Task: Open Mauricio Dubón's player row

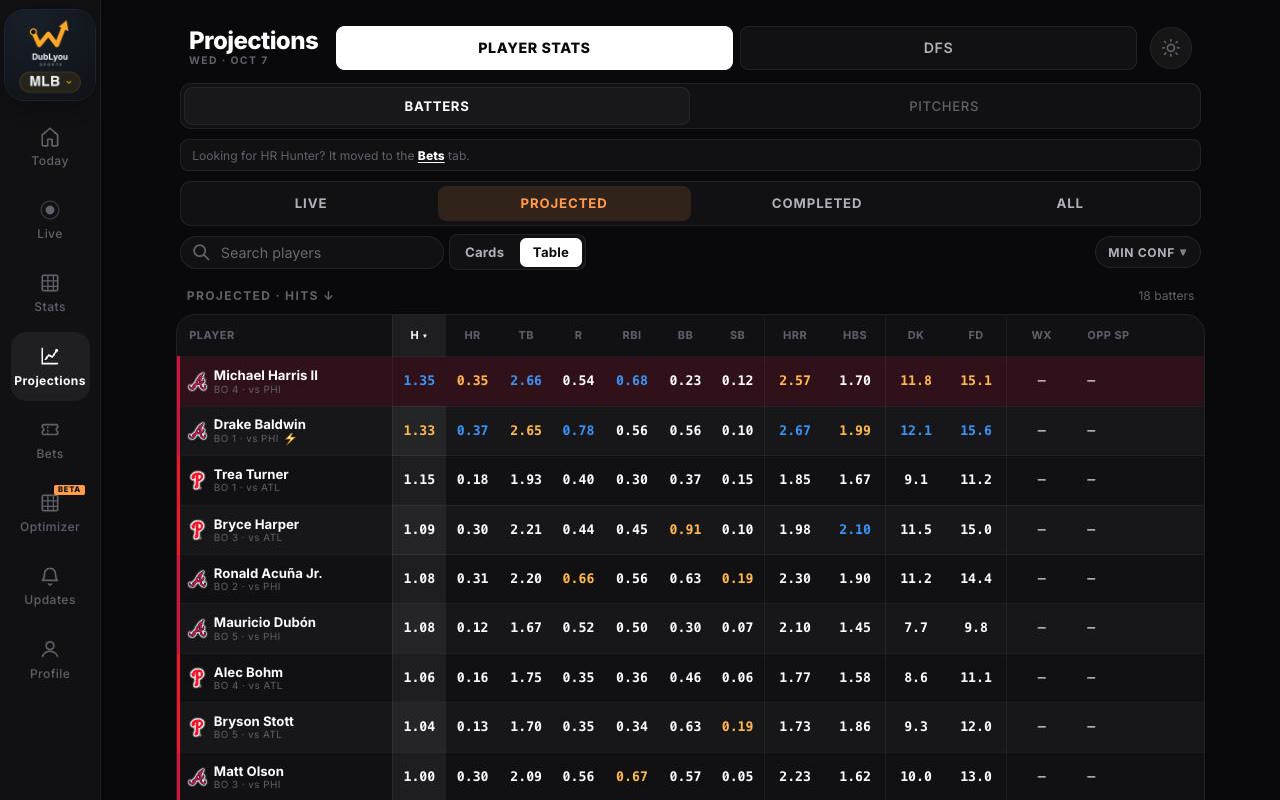Action: point(691,628)
